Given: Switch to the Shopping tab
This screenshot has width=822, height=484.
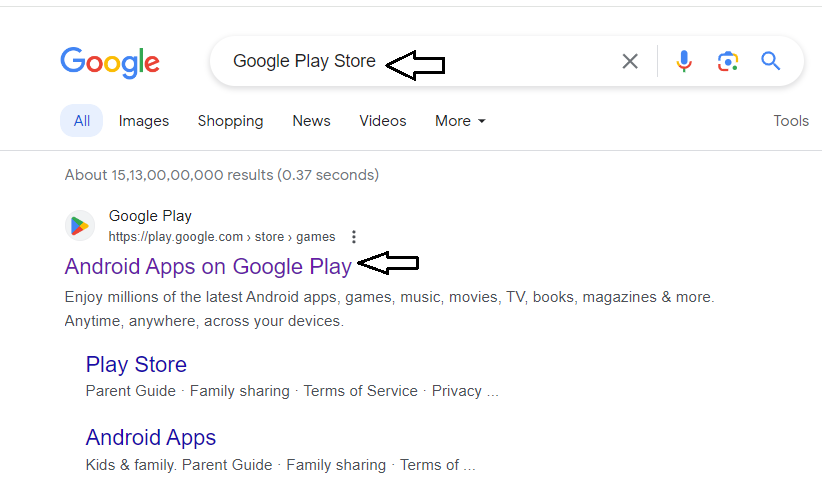Looking at the screenshot, I should click(x=230, y=121).
